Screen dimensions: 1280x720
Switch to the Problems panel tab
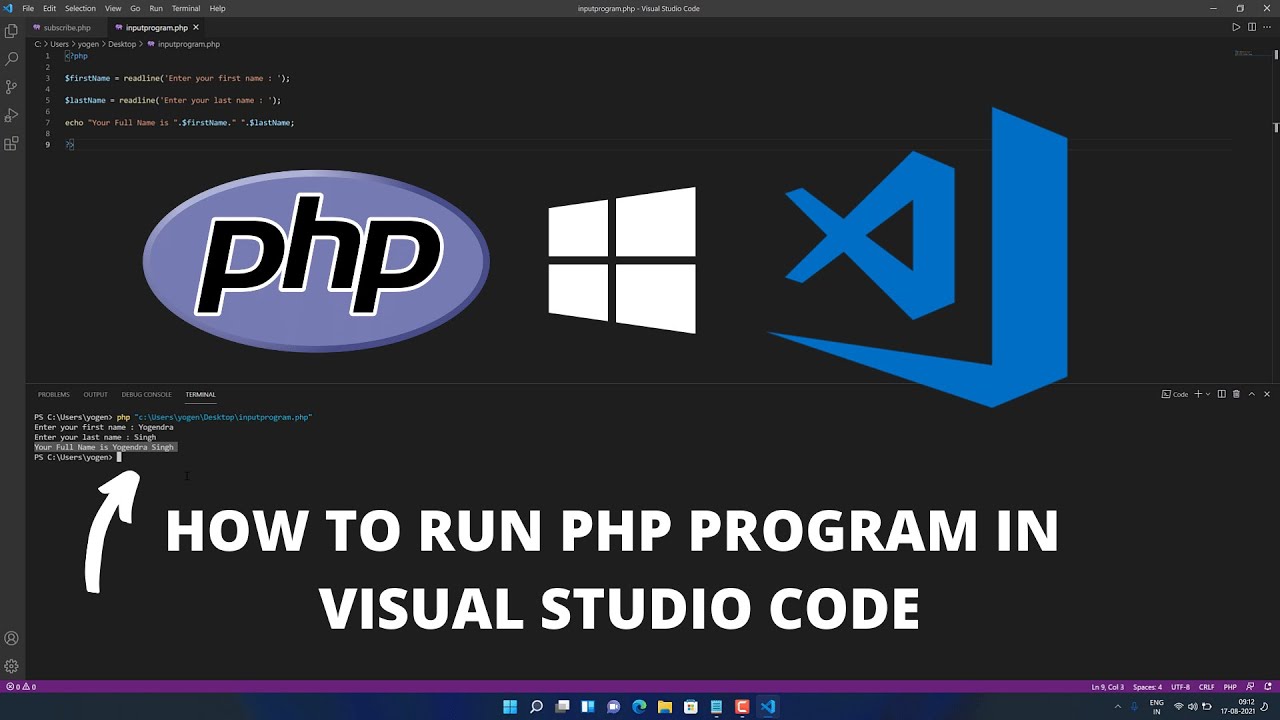pos(54,394)
